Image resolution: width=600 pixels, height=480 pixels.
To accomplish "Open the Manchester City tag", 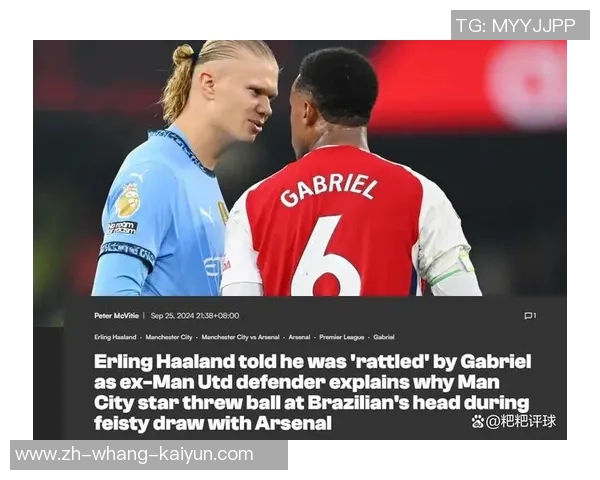I will click(169, 337).
